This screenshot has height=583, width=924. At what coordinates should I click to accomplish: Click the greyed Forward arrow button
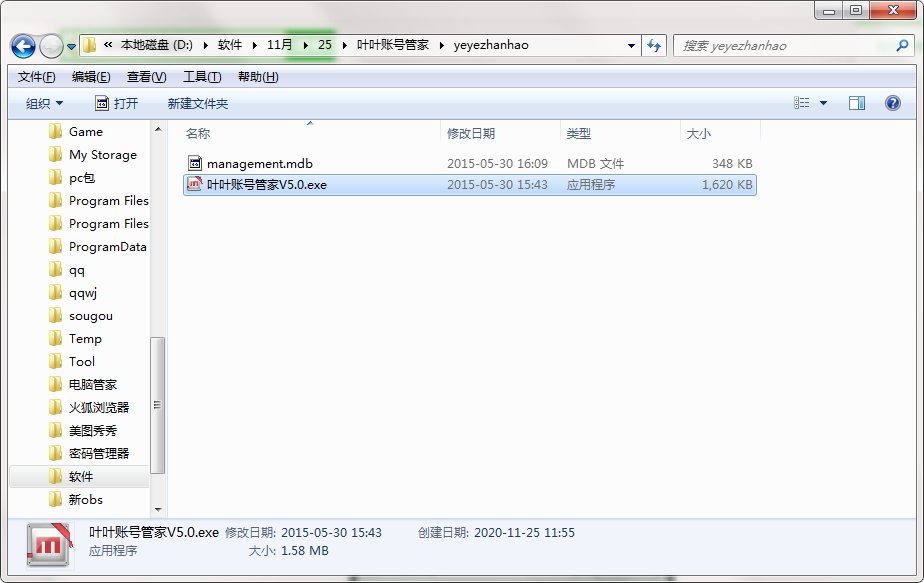[51, 46]
